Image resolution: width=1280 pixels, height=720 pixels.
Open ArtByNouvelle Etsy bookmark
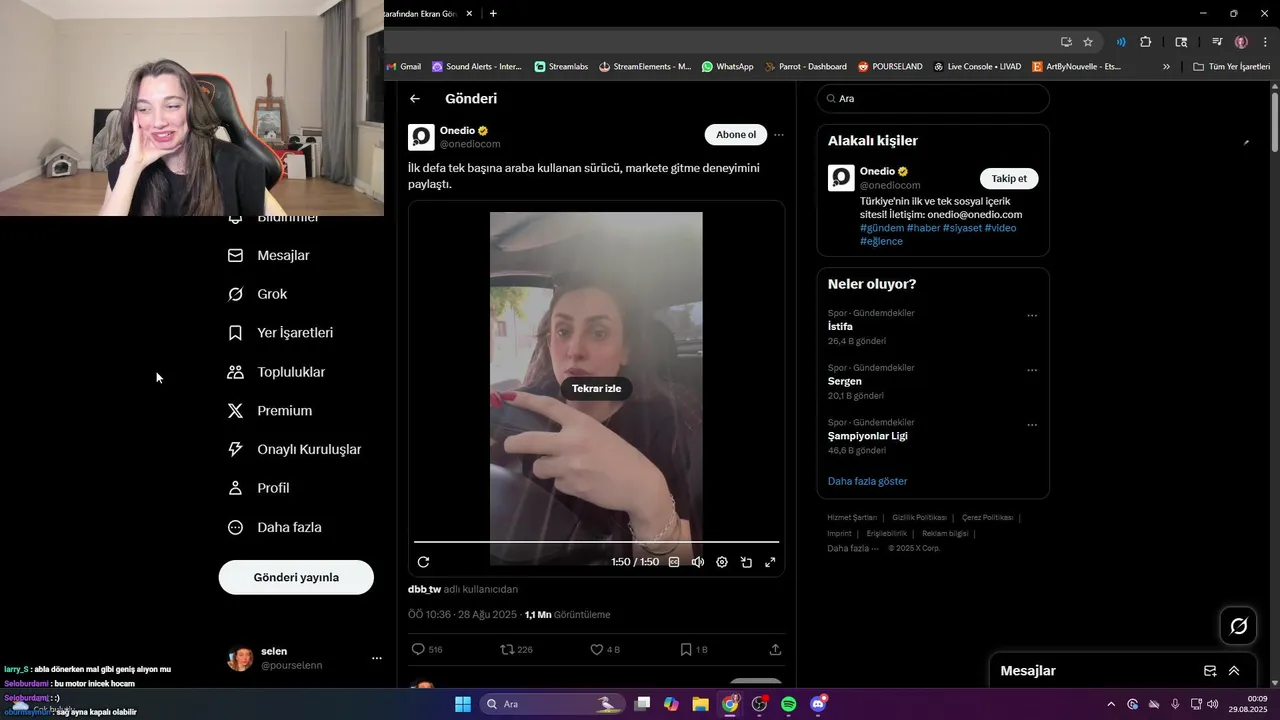tap(1076, 67)
